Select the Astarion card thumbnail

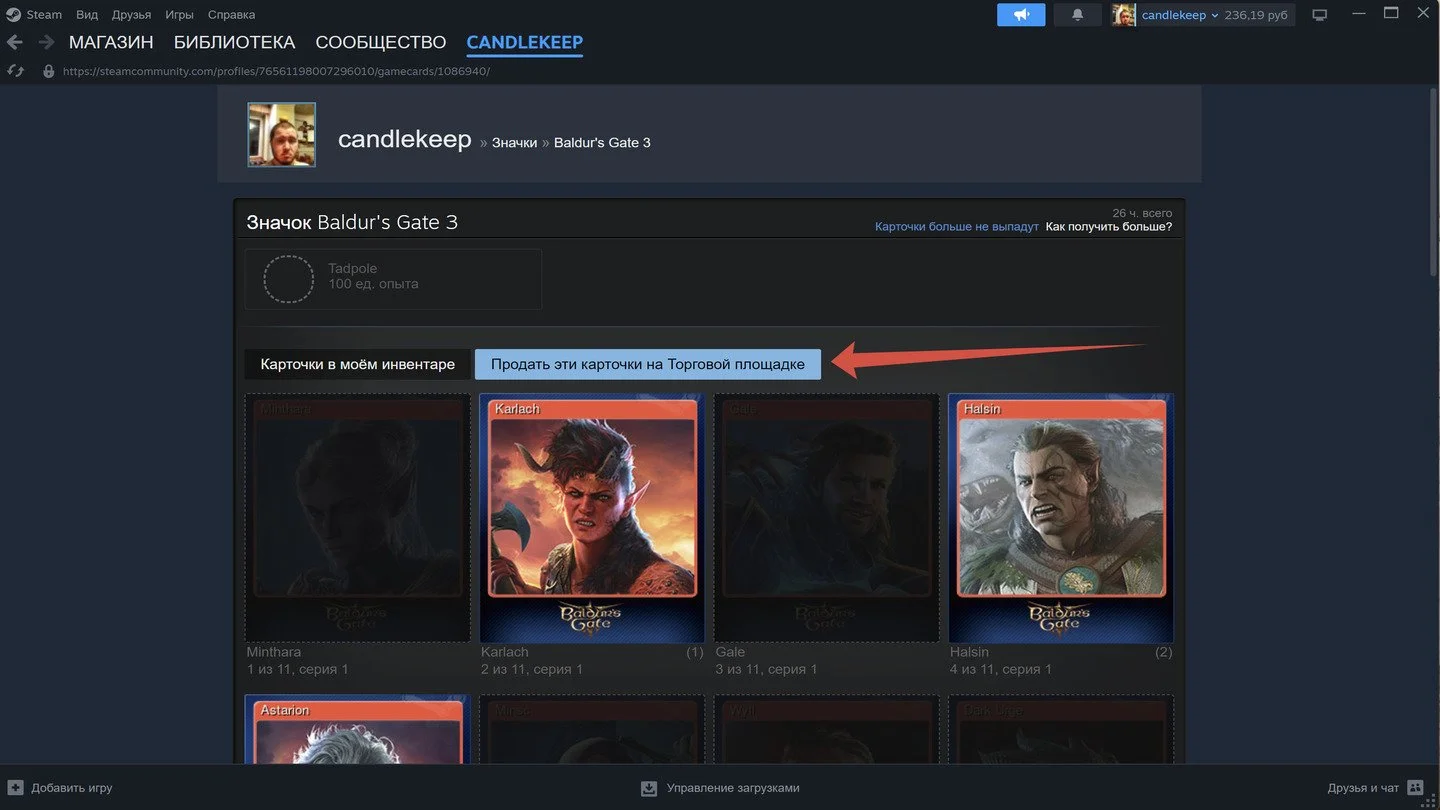(x=358, y=730)
